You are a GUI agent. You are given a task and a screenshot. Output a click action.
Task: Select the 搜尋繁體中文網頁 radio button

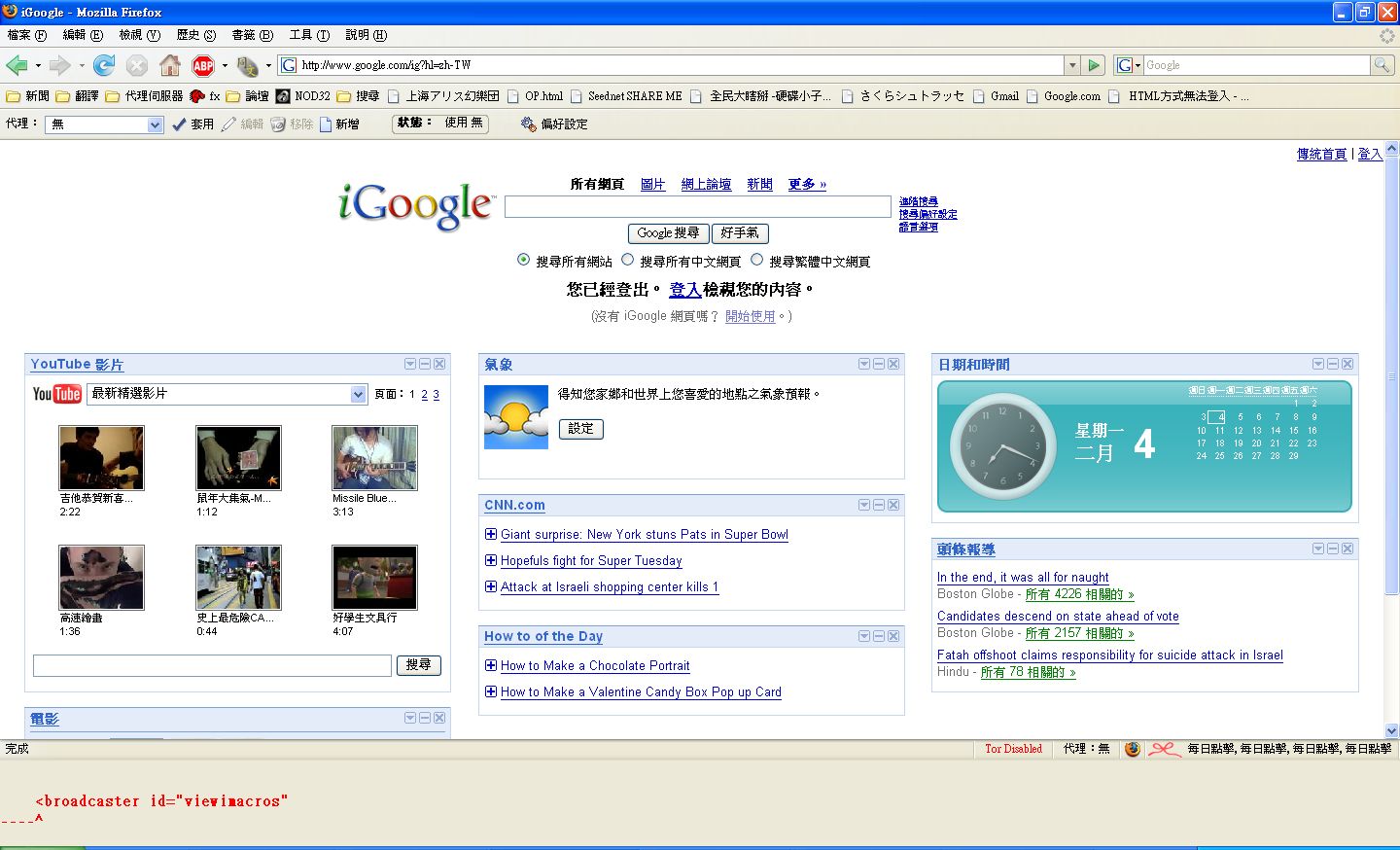[x=757, y=260]
